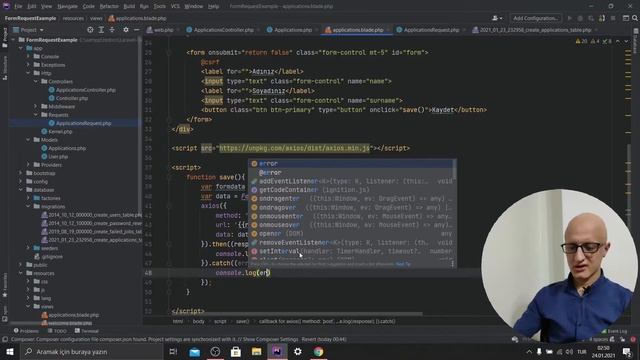Click the Collapse All icon in Project panel
640x360 pixels.
pyautogui.click(x=111, y=30)
